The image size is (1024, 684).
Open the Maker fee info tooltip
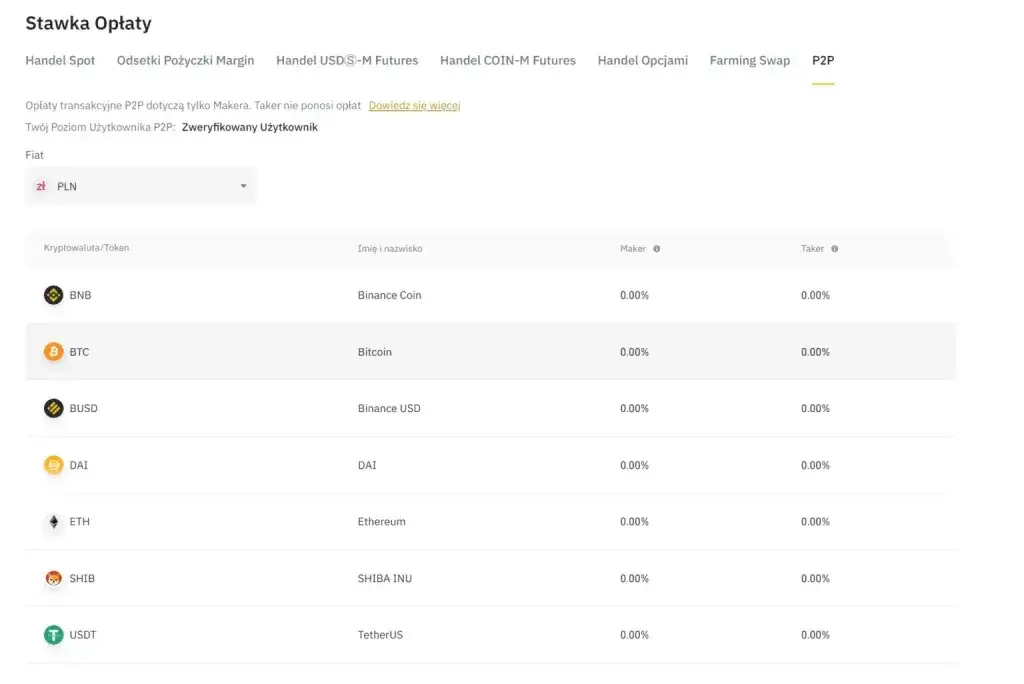click(657, 248)
